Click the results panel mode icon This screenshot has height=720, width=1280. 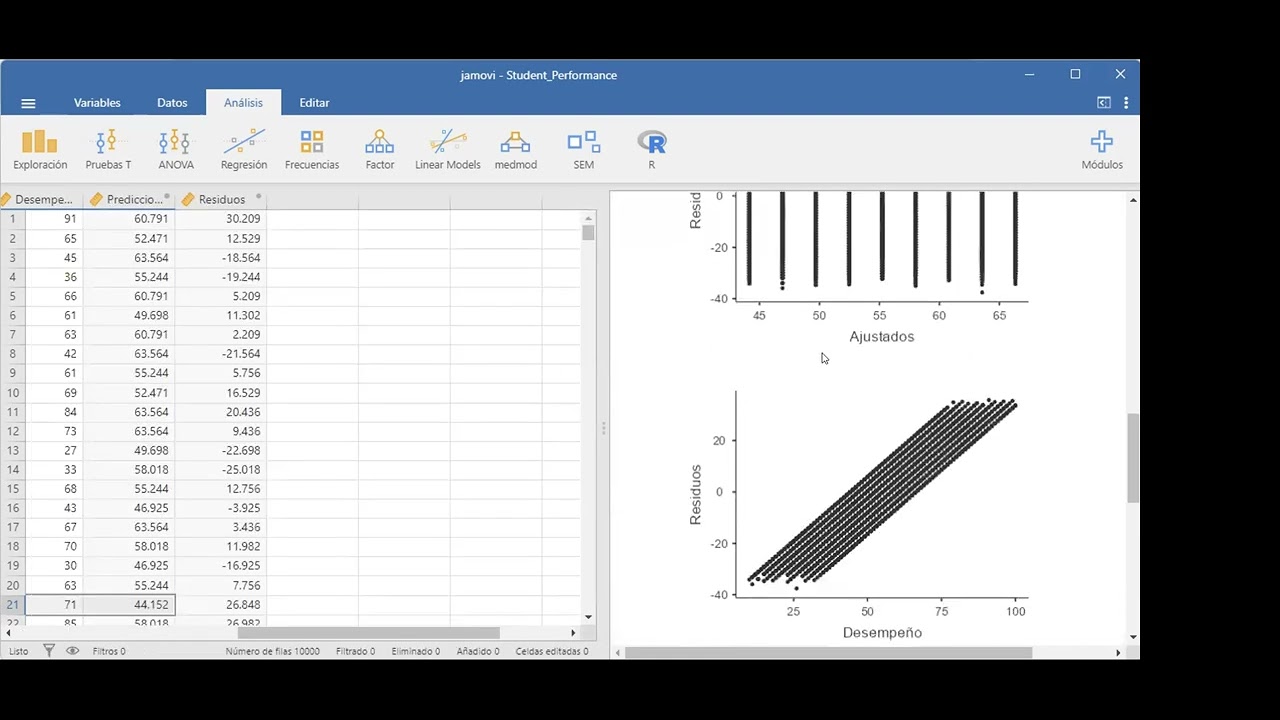point(1104,103)
